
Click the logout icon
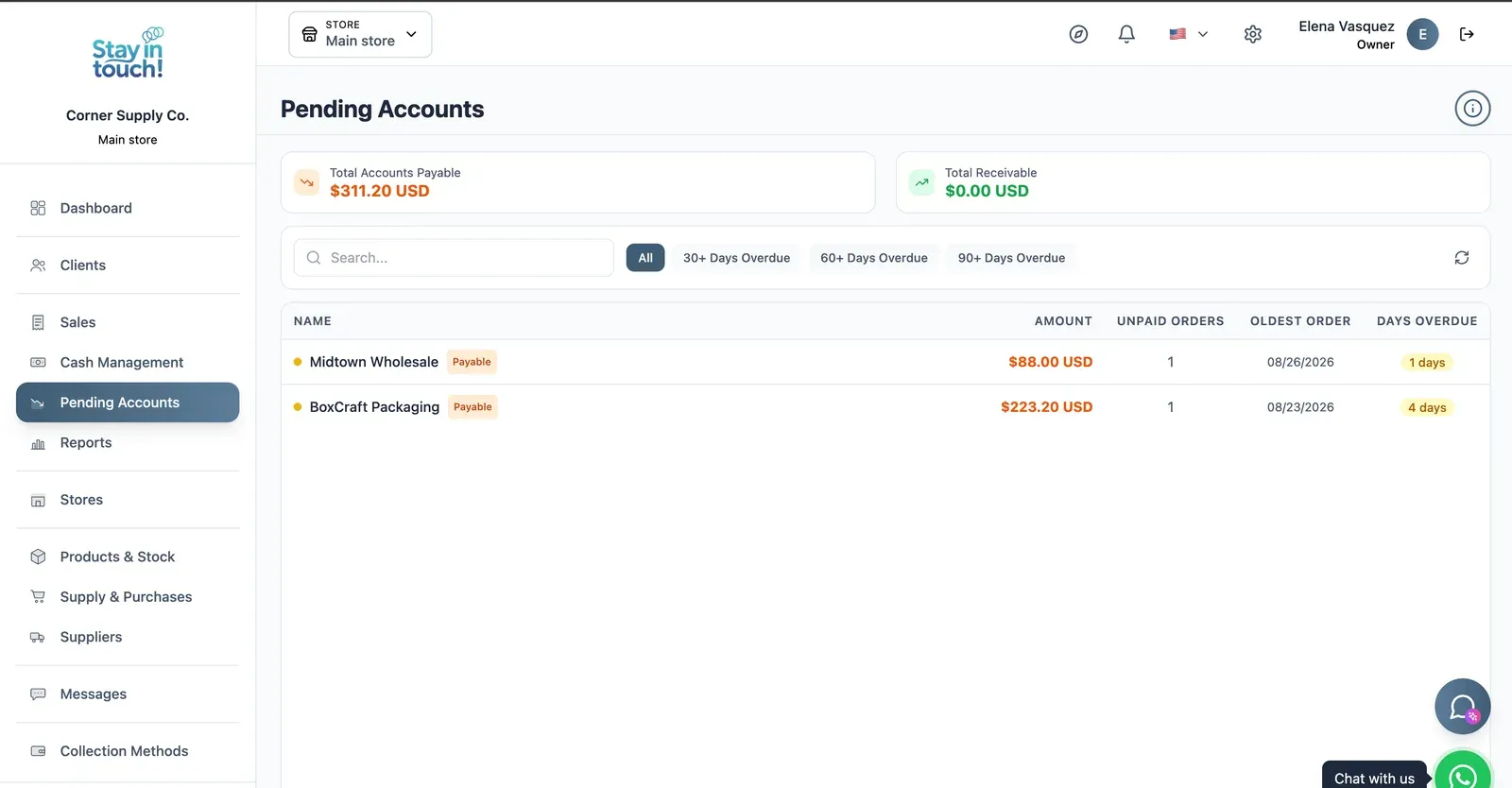click(1467, 34)
